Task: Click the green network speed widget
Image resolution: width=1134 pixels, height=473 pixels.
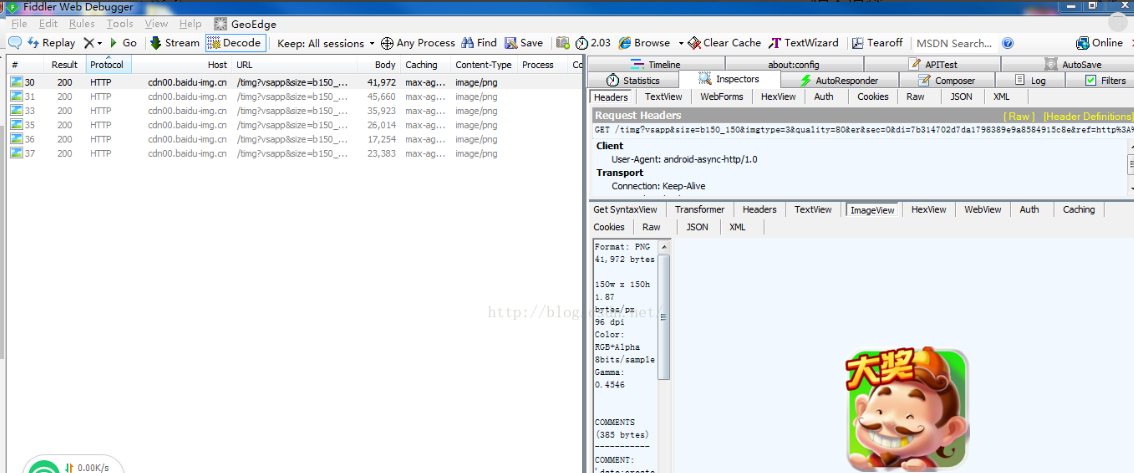Action: (72, 465)
